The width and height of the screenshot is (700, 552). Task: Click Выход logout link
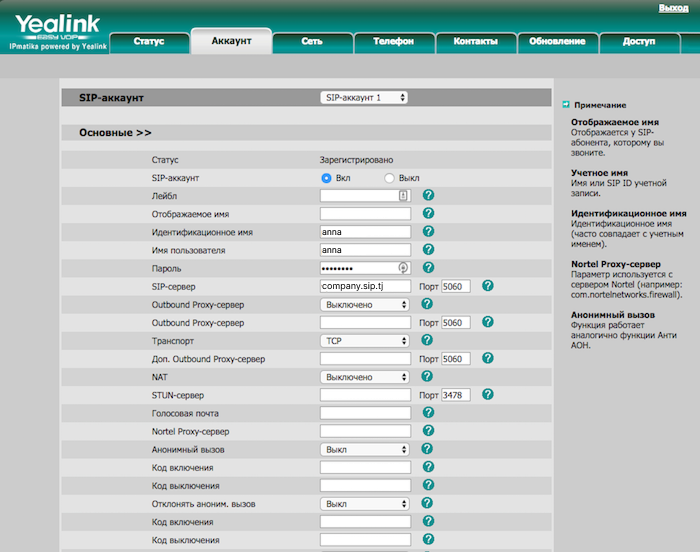pyautogui.click(x=673, y=8)
